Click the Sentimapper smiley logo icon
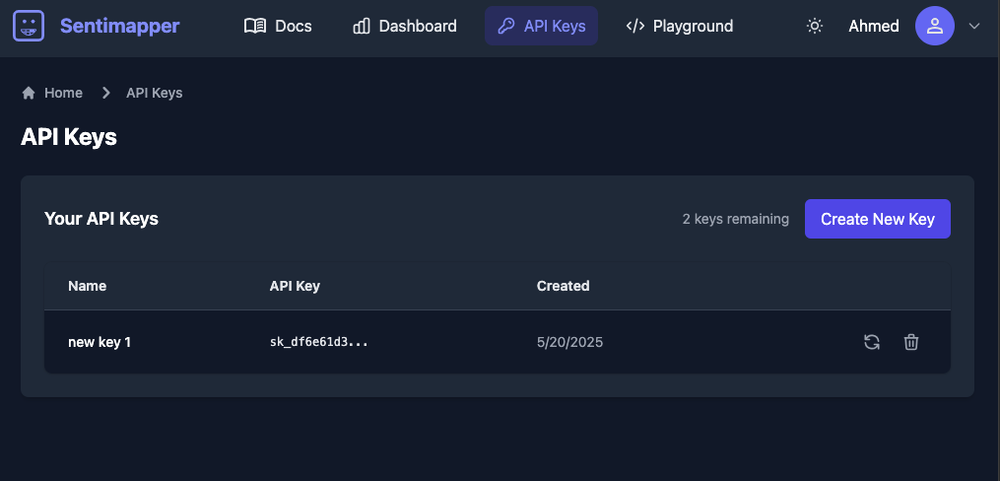This screenshot has height=481, width=1000. (29, 26)
